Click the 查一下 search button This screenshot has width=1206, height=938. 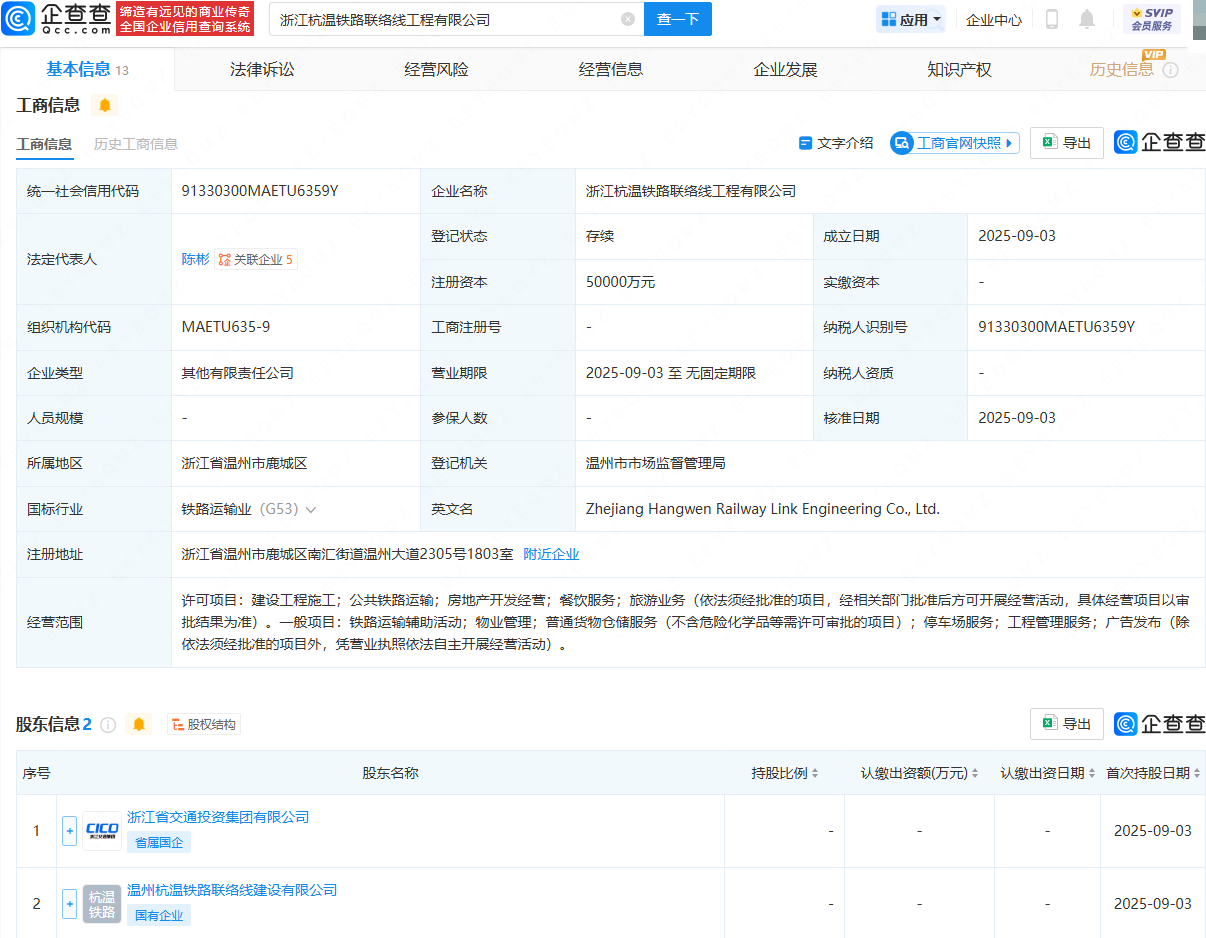click(677, 19)
